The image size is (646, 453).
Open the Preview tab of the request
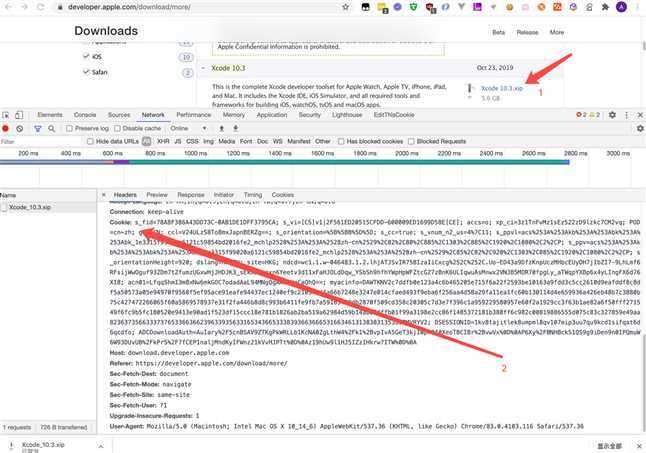click(x=157, y=195)
